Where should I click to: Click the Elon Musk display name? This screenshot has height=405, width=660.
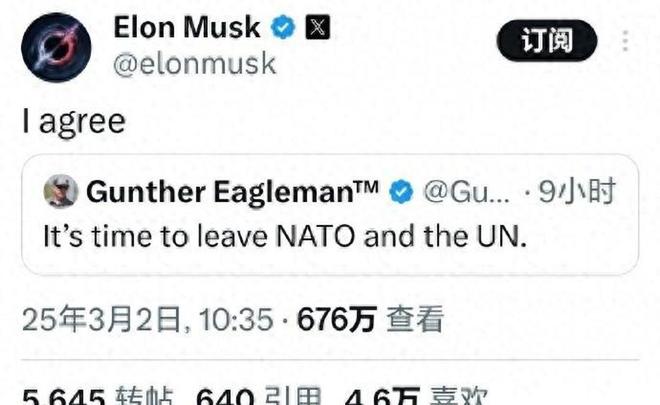click(x=187, y=27)
